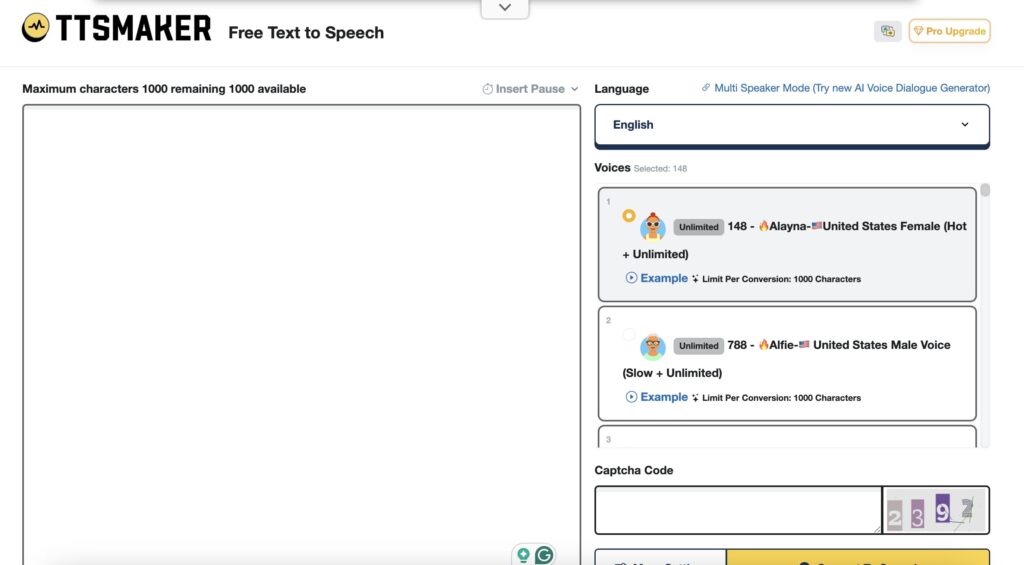Click 'Limit Per Conversion: 1000 Characters' under Alayna
This screenshot has height=565, width=1024.
click(x=781, y=279)
